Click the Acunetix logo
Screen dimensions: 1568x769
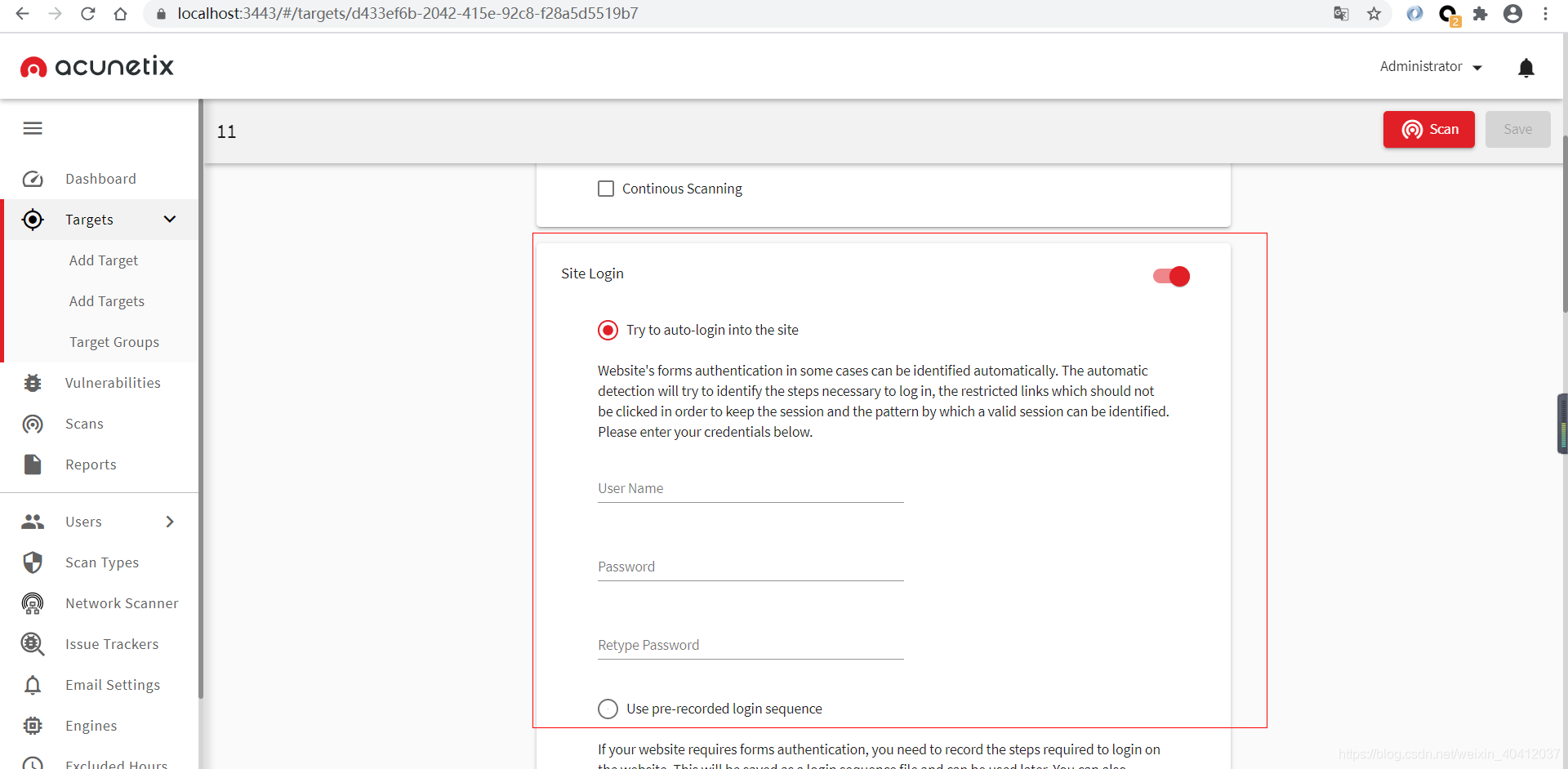96,66
